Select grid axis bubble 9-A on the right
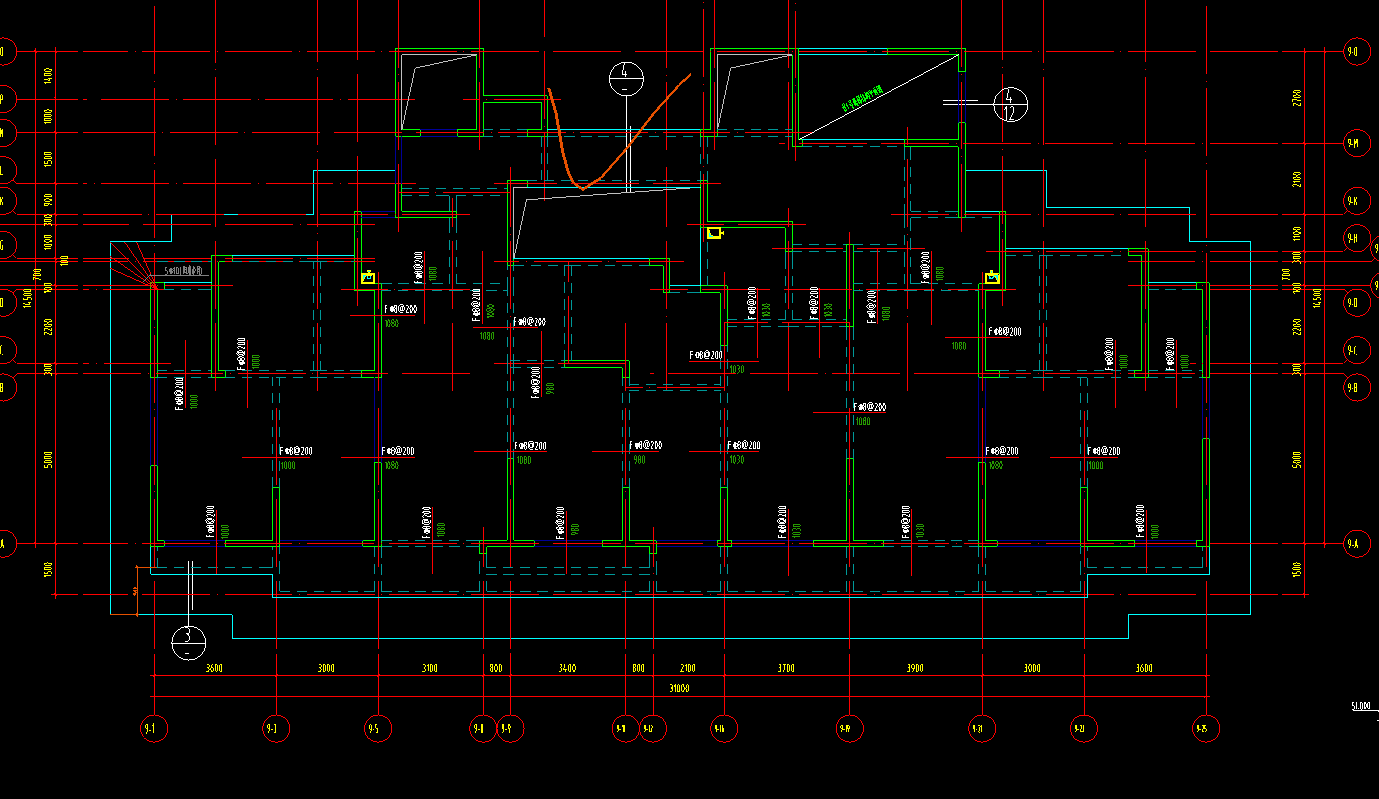 (1357, 544)
